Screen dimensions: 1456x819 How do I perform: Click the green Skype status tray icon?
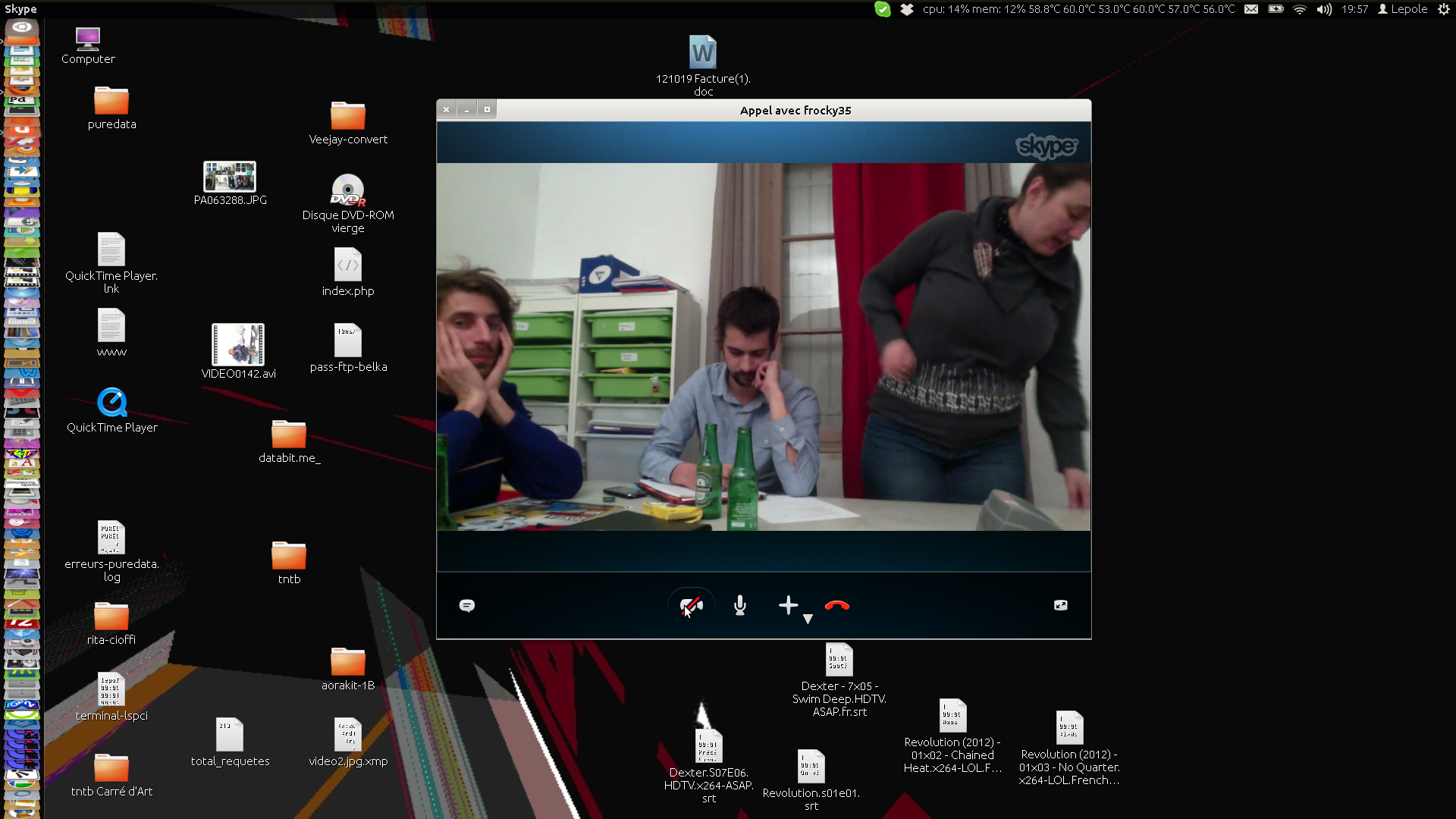point(882,9)
